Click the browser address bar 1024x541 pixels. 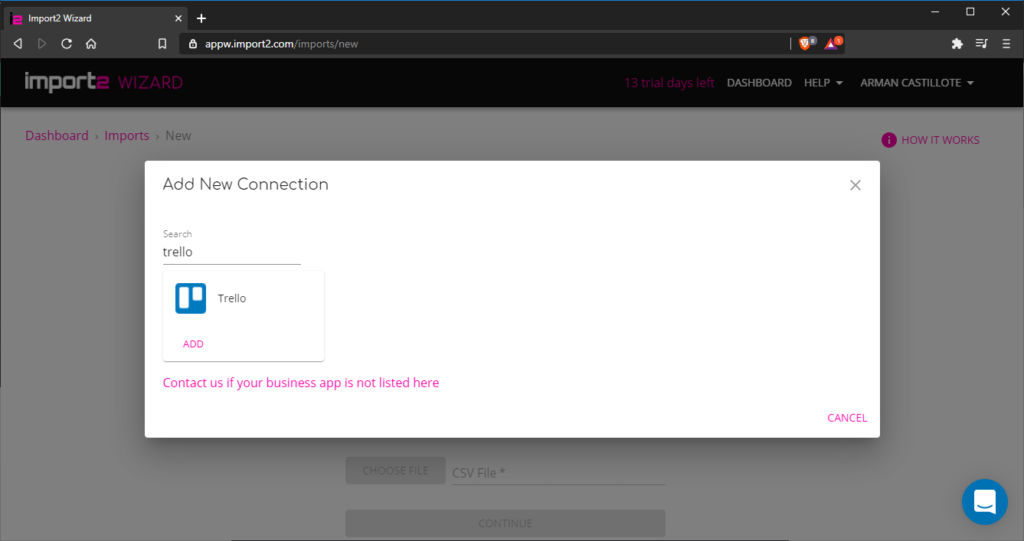click(480, 44)
